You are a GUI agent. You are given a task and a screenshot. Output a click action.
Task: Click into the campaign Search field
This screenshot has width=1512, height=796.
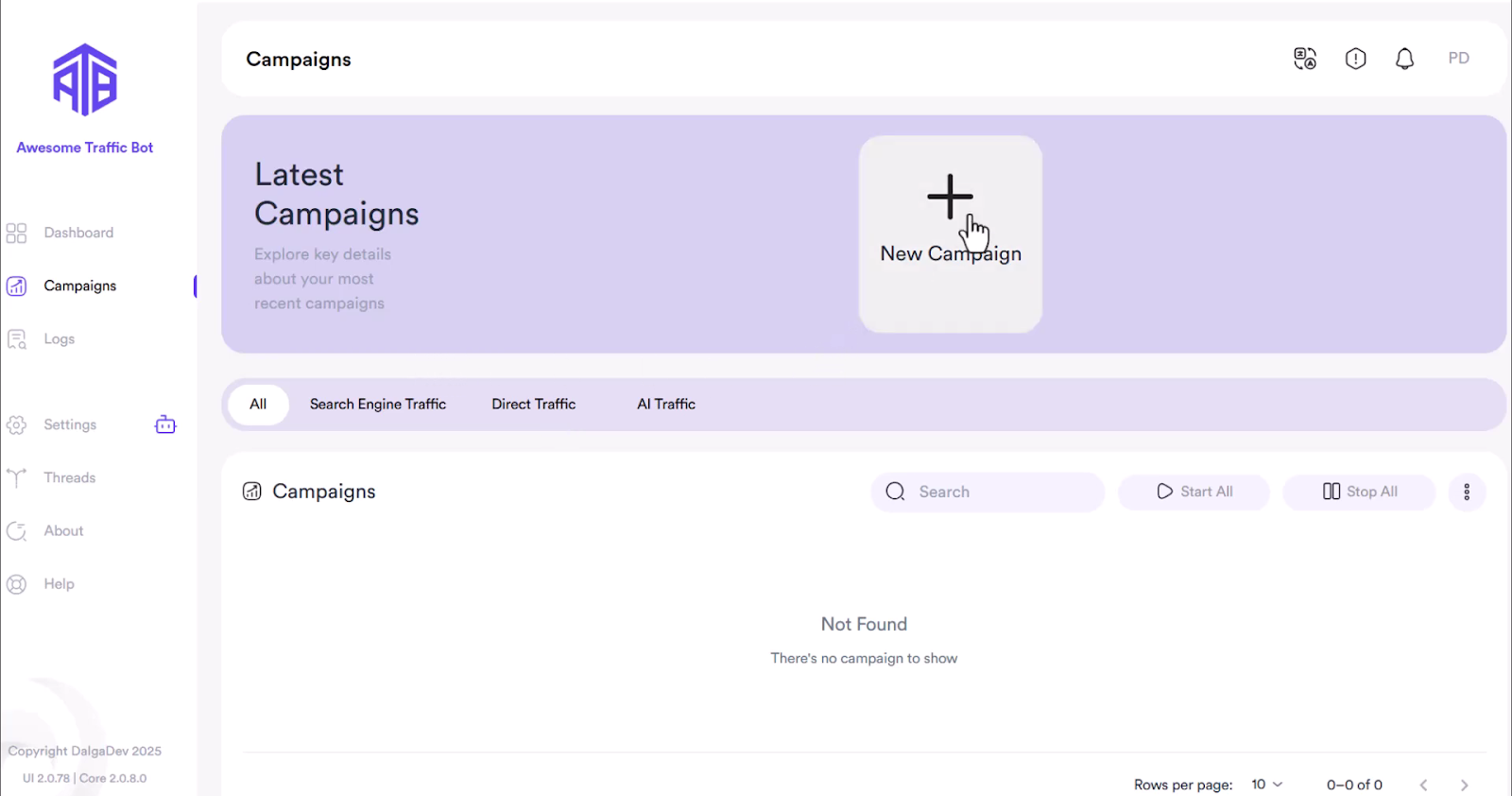tap(988, 492)
